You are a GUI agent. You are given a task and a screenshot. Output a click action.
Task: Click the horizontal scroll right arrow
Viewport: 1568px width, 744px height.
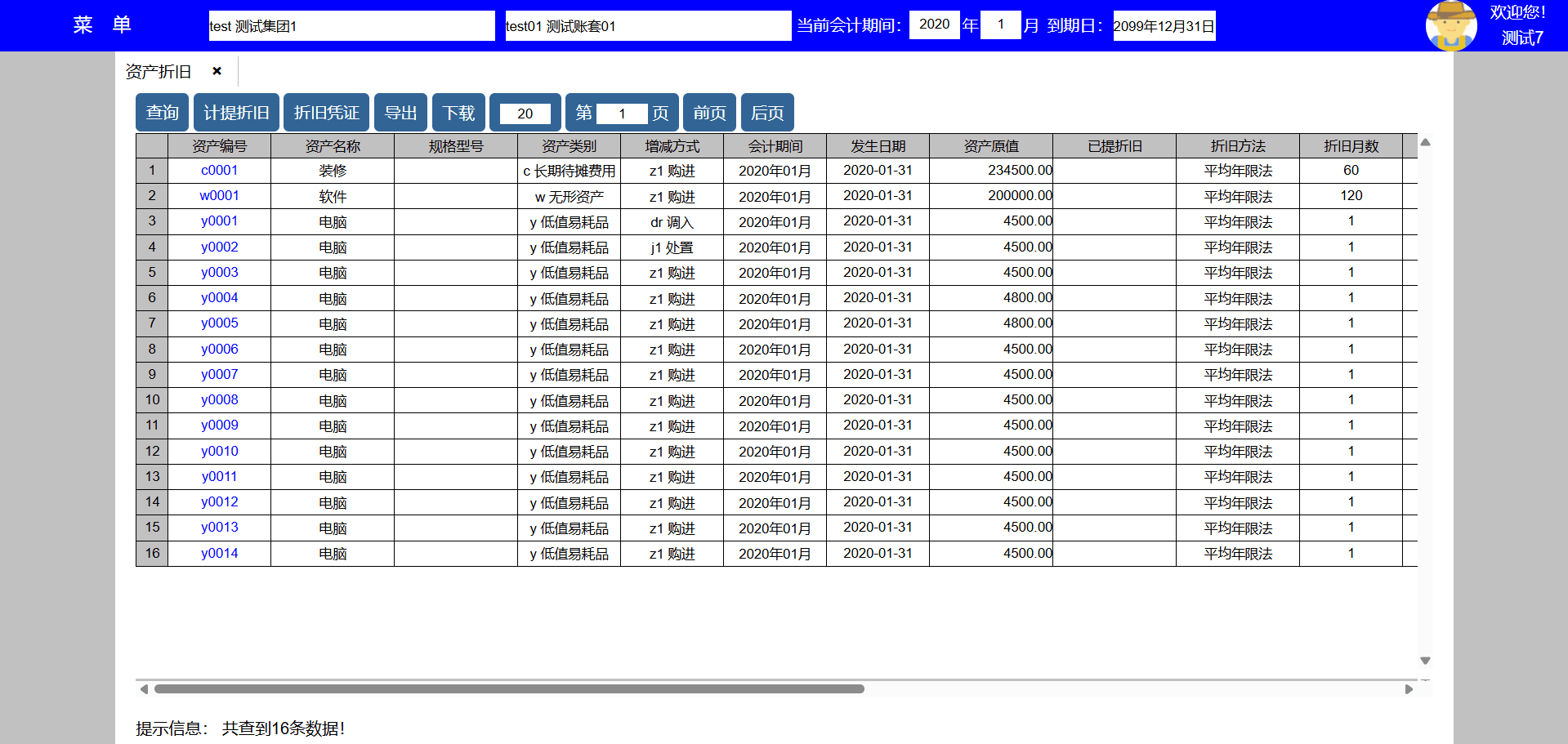tap(1409, 689)
